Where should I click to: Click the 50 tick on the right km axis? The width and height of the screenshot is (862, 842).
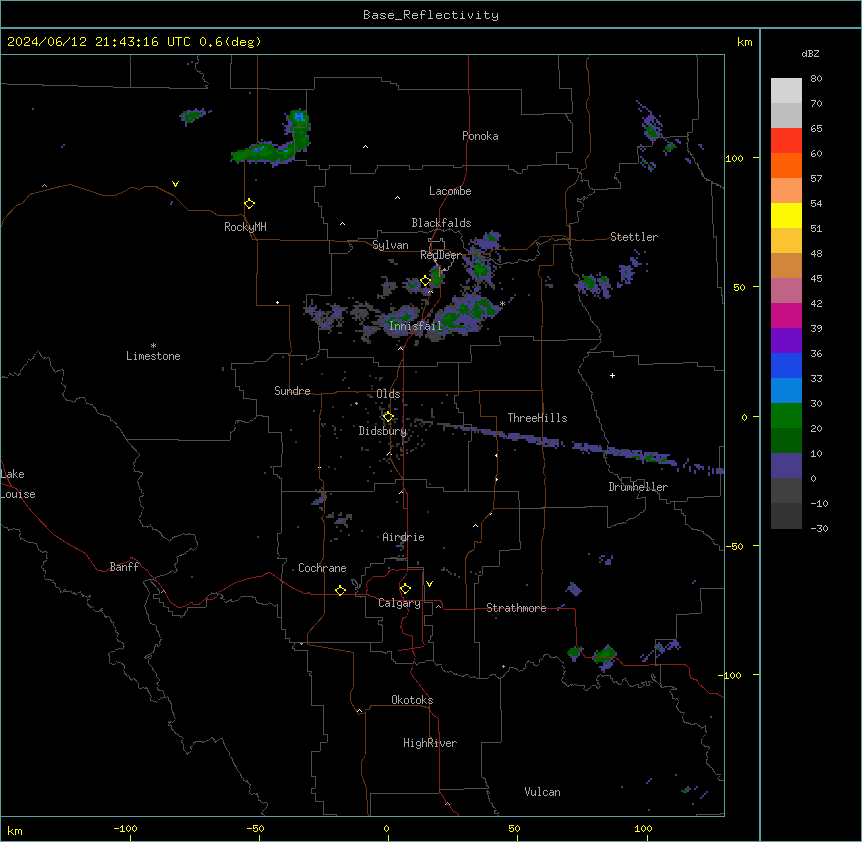[739, 287]
